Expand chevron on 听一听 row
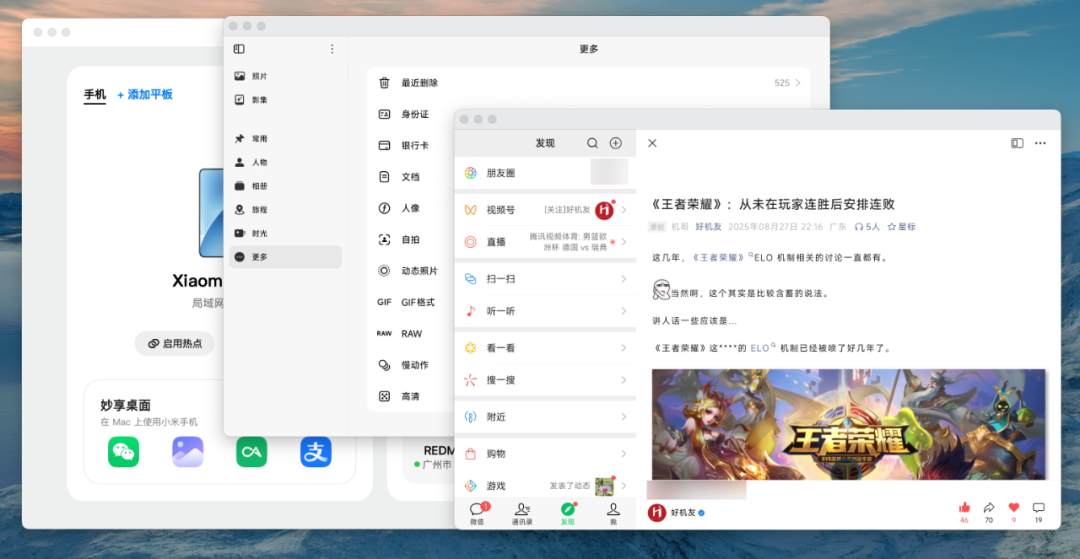1080x559 pixels. pyautogui.click(x=623, y=311)
